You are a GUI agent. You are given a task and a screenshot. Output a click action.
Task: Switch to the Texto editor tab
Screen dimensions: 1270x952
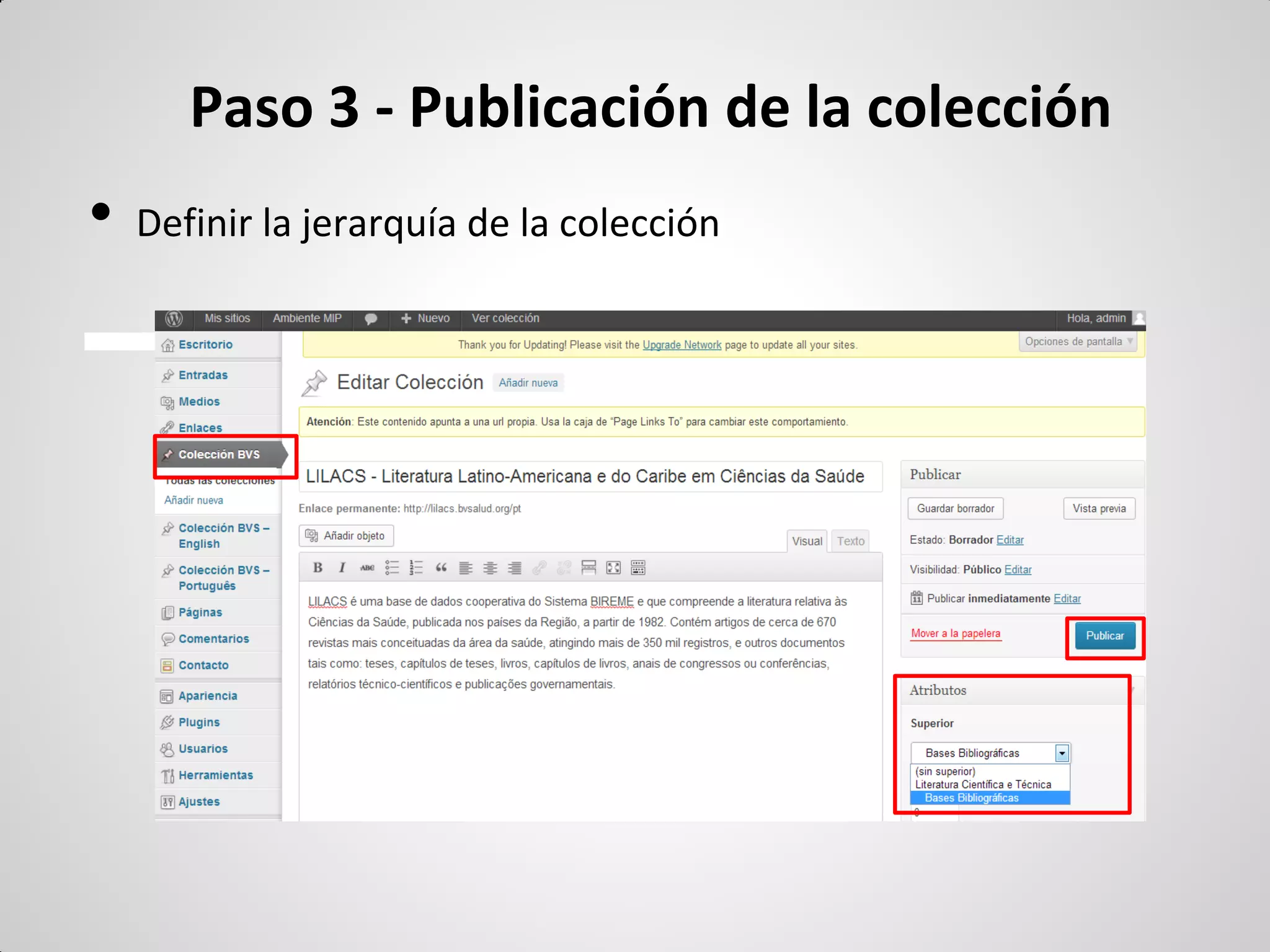(x=850, y=541)
